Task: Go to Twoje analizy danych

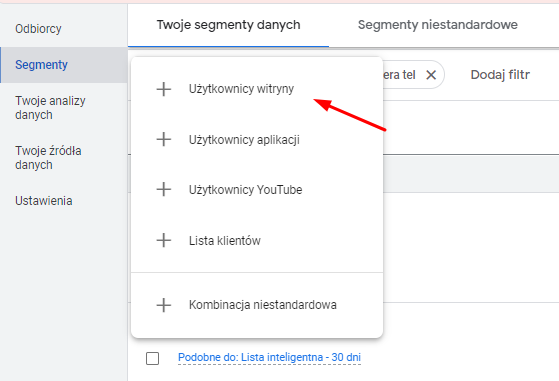Action: tap(50, 108)
